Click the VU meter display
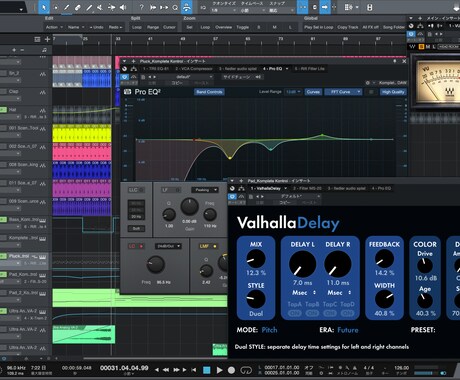The width and height of the screenshot is (460, 380). pos(437,82)
